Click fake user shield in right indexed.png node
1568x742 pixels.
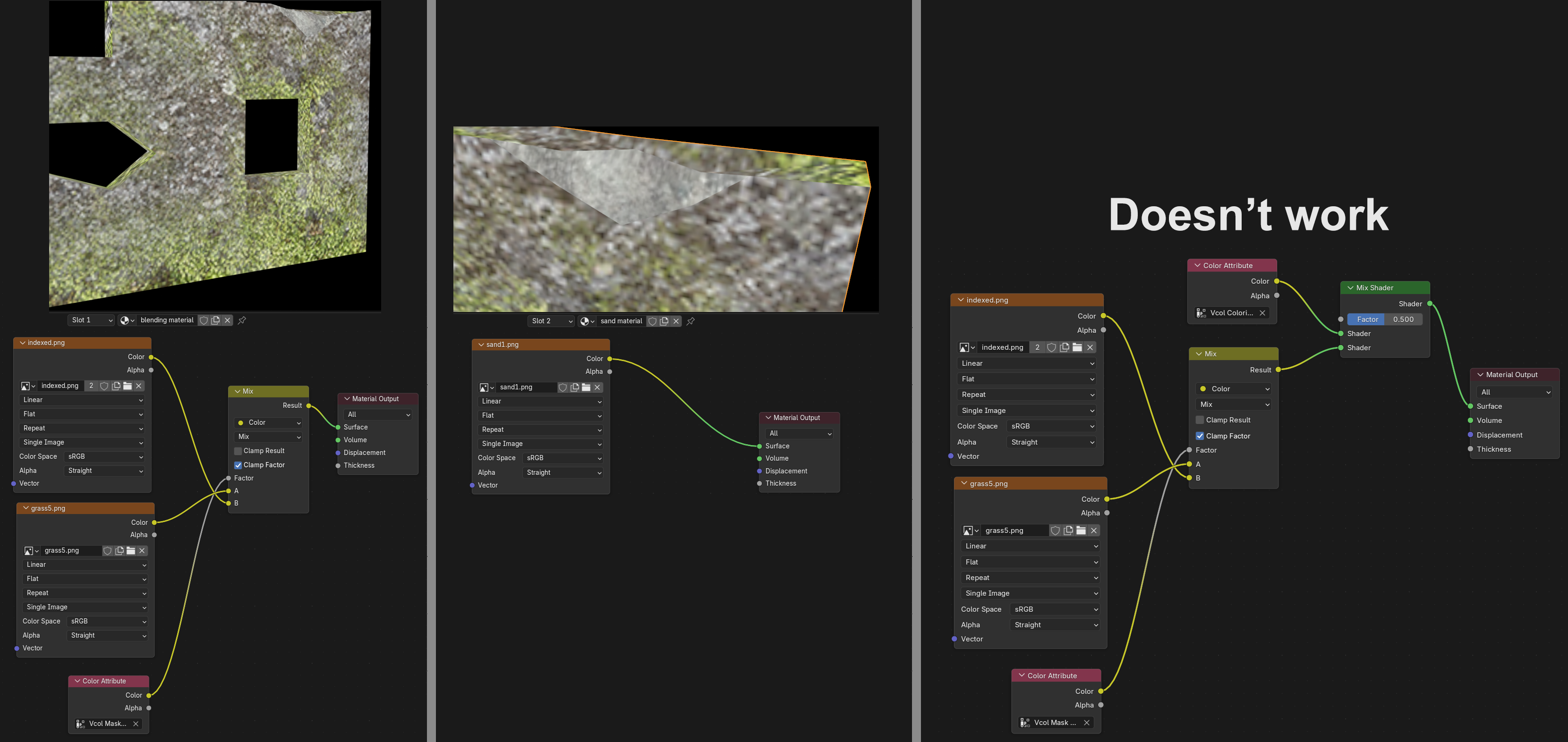click(x=1051, y=347)
